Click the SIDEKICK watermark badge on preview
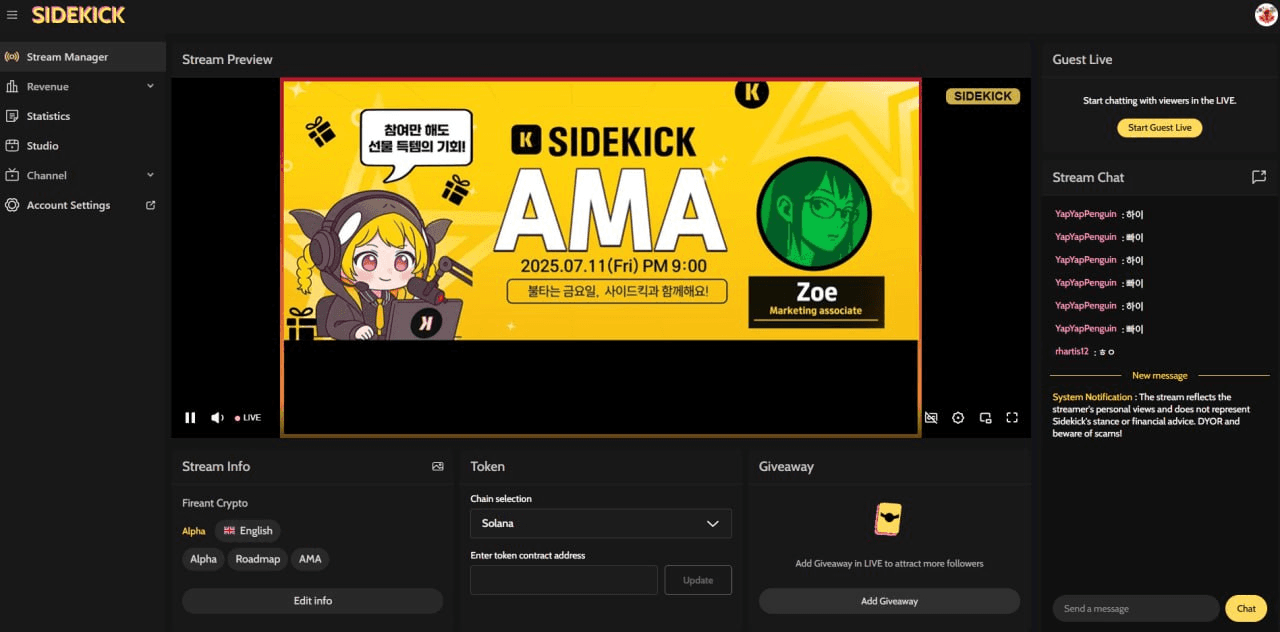Screen dimensions: 1280x632 click(x=983, y=96)
